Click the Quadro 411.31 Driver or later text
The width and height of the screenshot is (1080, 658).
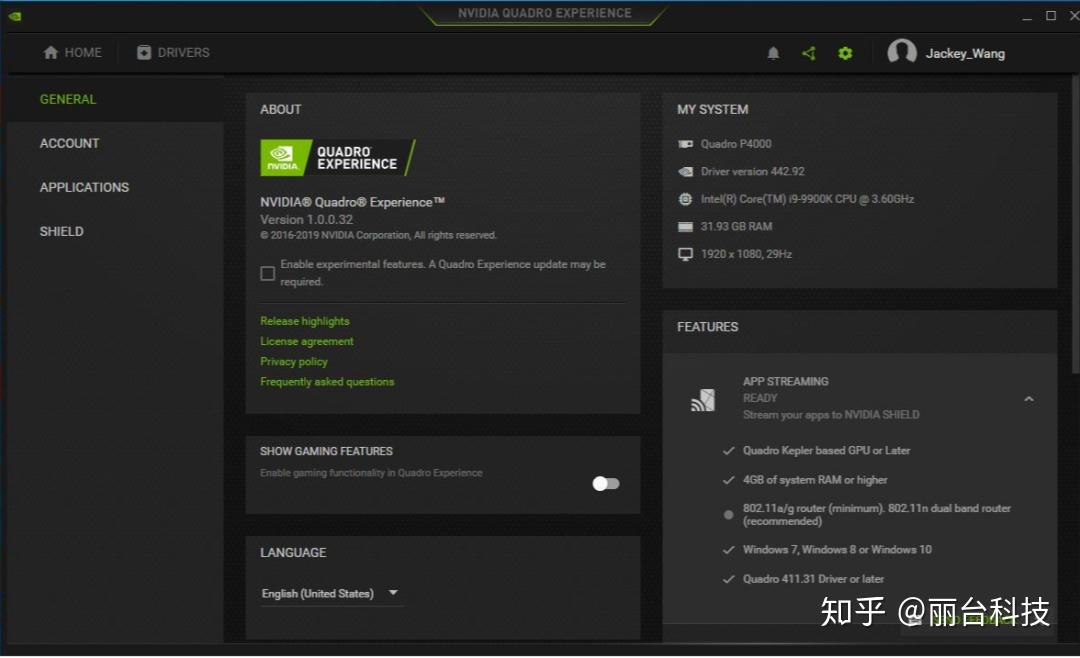[x=813, y=579]
